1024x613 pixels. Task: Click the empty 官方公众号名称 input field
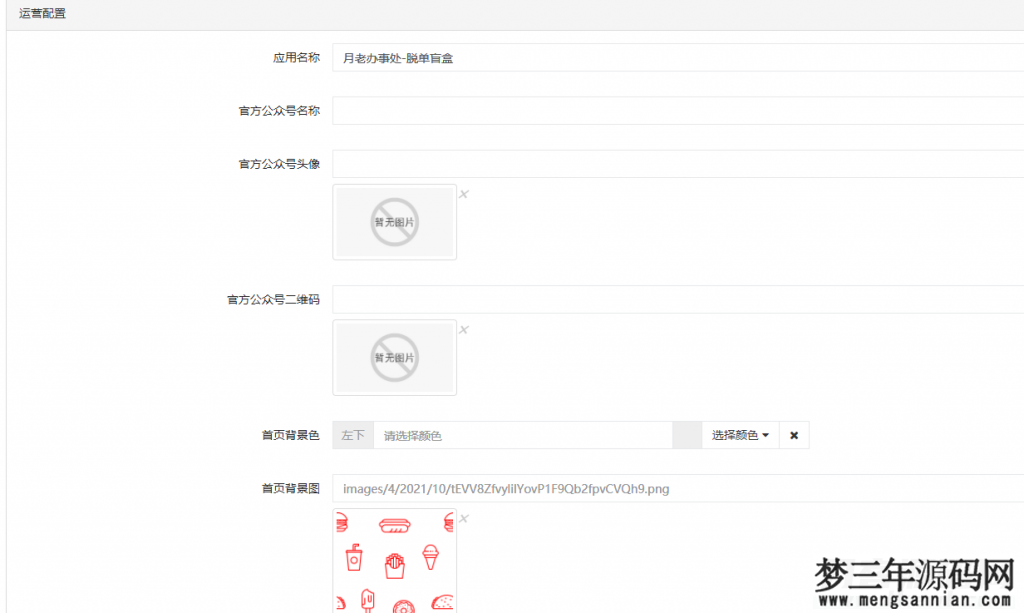click(500, 110)
